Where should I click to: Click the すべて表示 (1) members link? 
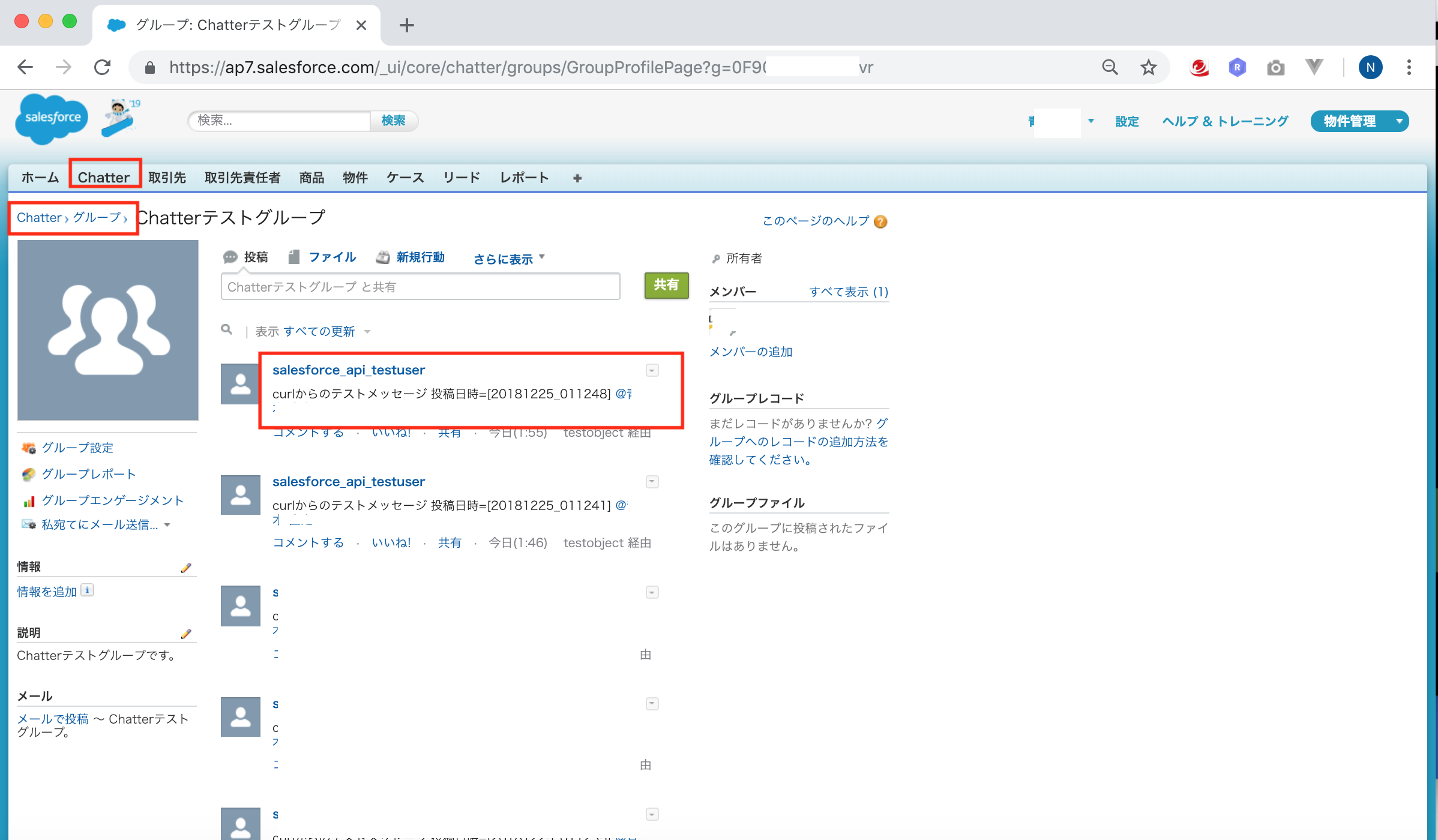click(x=849, y=292)
